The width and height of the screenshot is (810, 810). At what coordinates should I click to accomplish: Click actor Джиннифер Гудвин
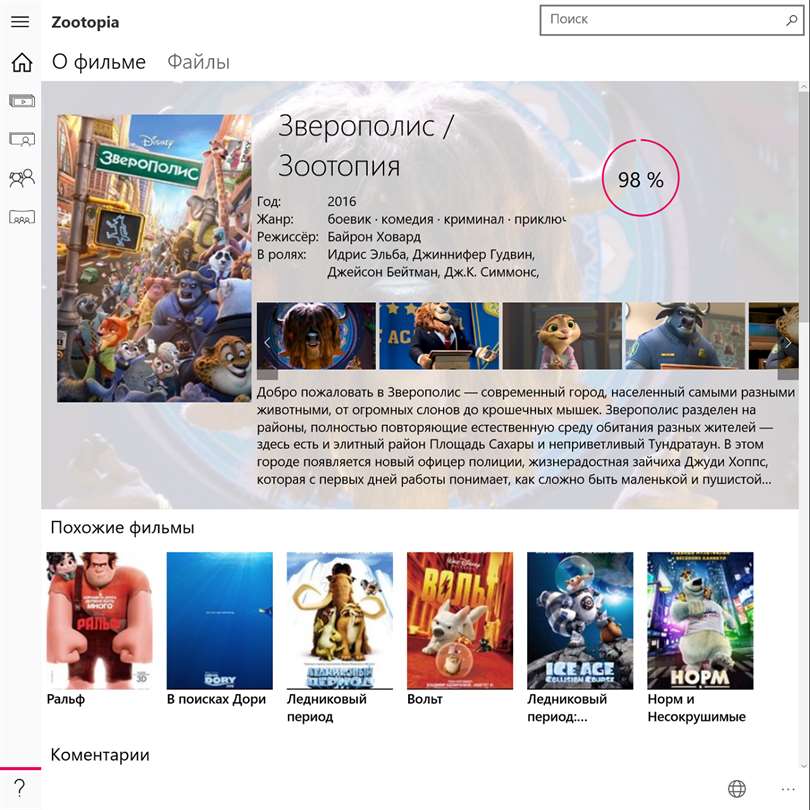(x=473, y=254)
